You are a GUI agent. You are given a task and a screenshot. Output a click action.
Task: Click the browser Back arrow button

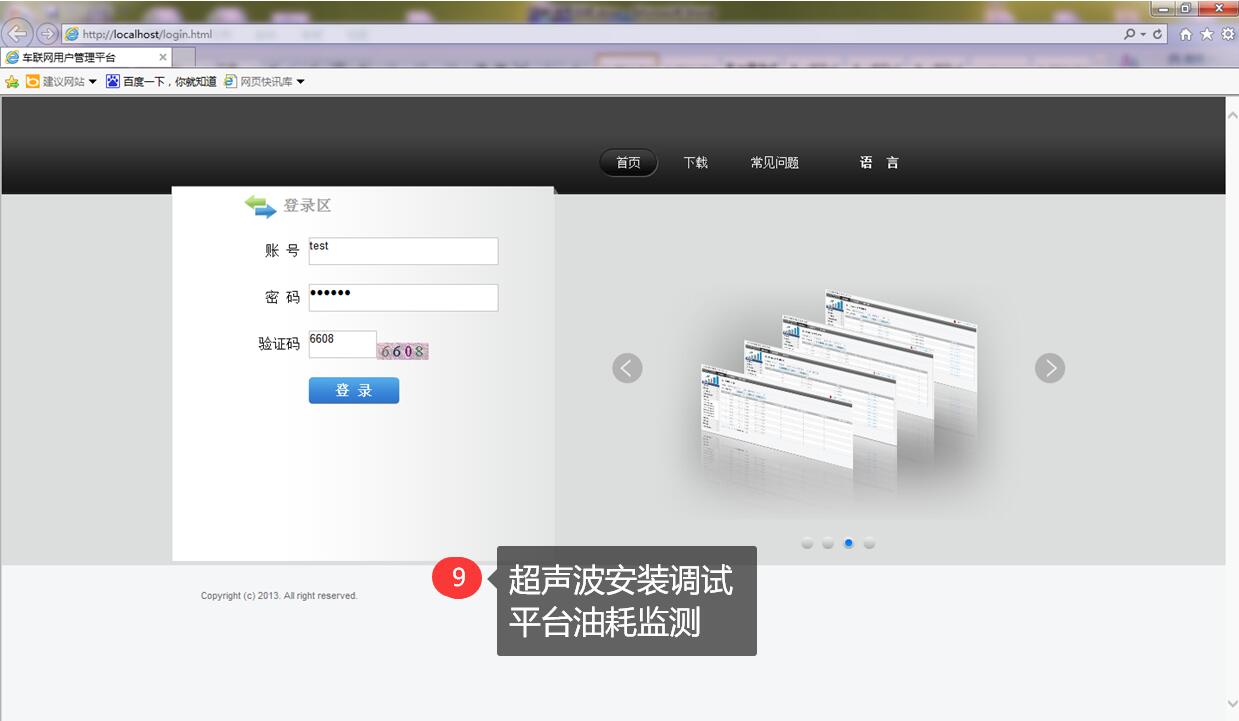click(18, 33)
